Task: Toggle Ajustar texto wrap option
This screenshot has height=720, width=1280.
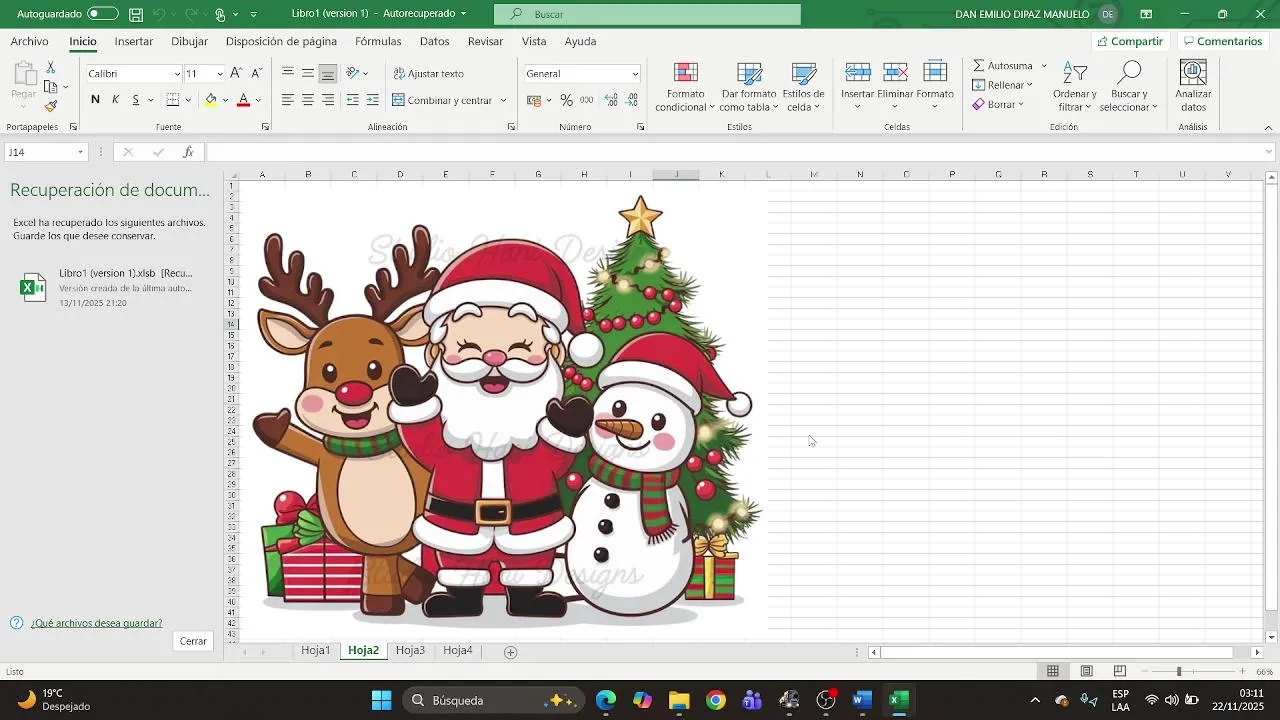Action: pyautogui.click(x=428, y=73)
